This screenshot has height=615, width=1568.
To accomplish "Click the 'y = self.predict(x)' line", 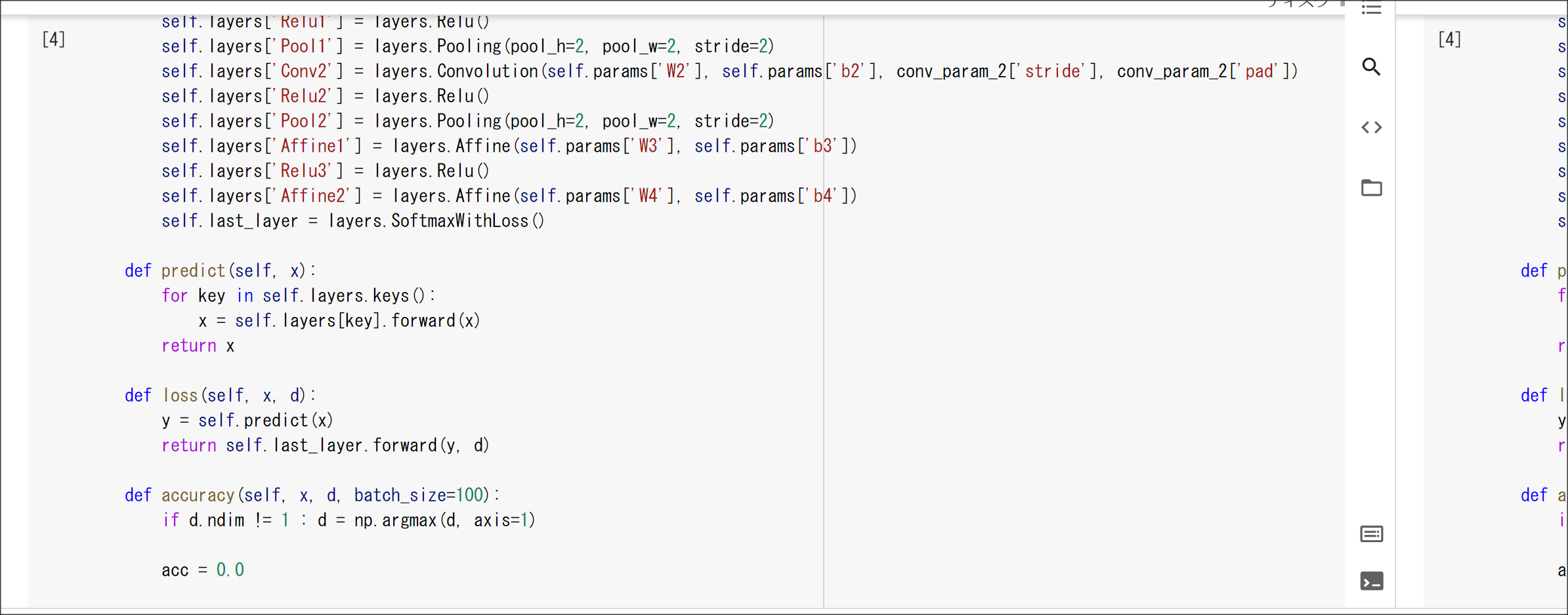I will coord(247,421).
